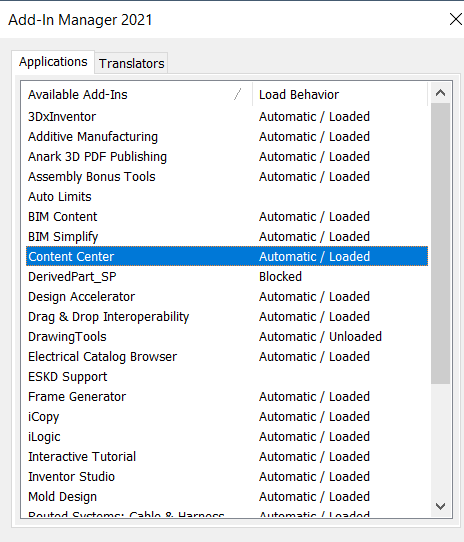Click the load behavior of Additive Manufacturing
The height and width of the screenshot is (542, 464).
pos(314,137)
